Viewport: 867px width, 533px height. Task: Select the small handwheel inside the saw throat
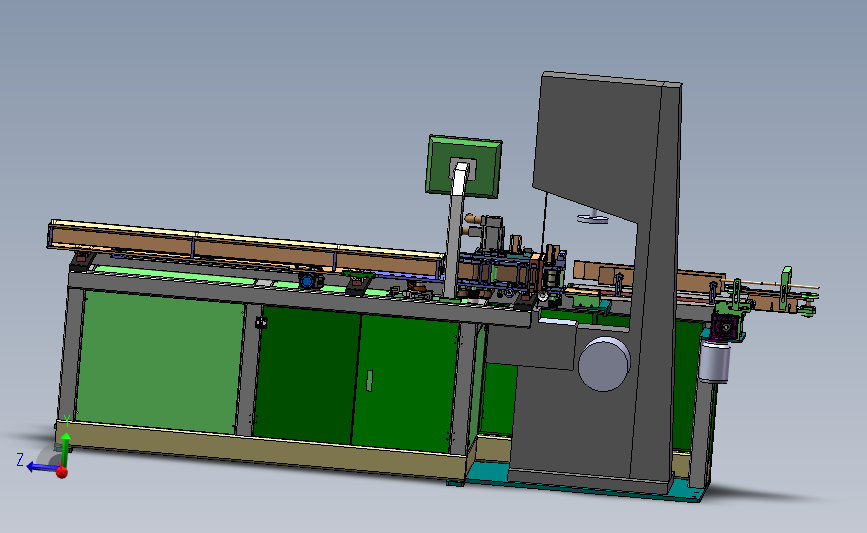[593, 217]
